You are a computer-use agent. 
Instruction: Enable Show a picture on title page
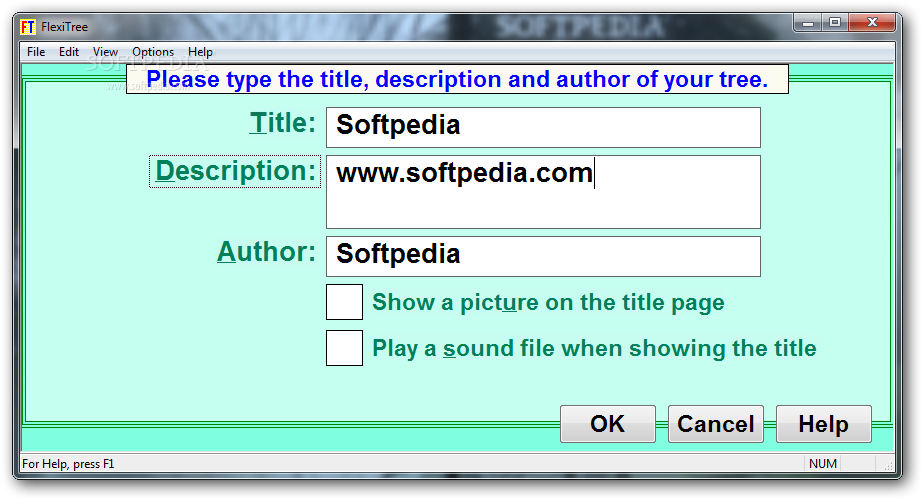point(344,302)
